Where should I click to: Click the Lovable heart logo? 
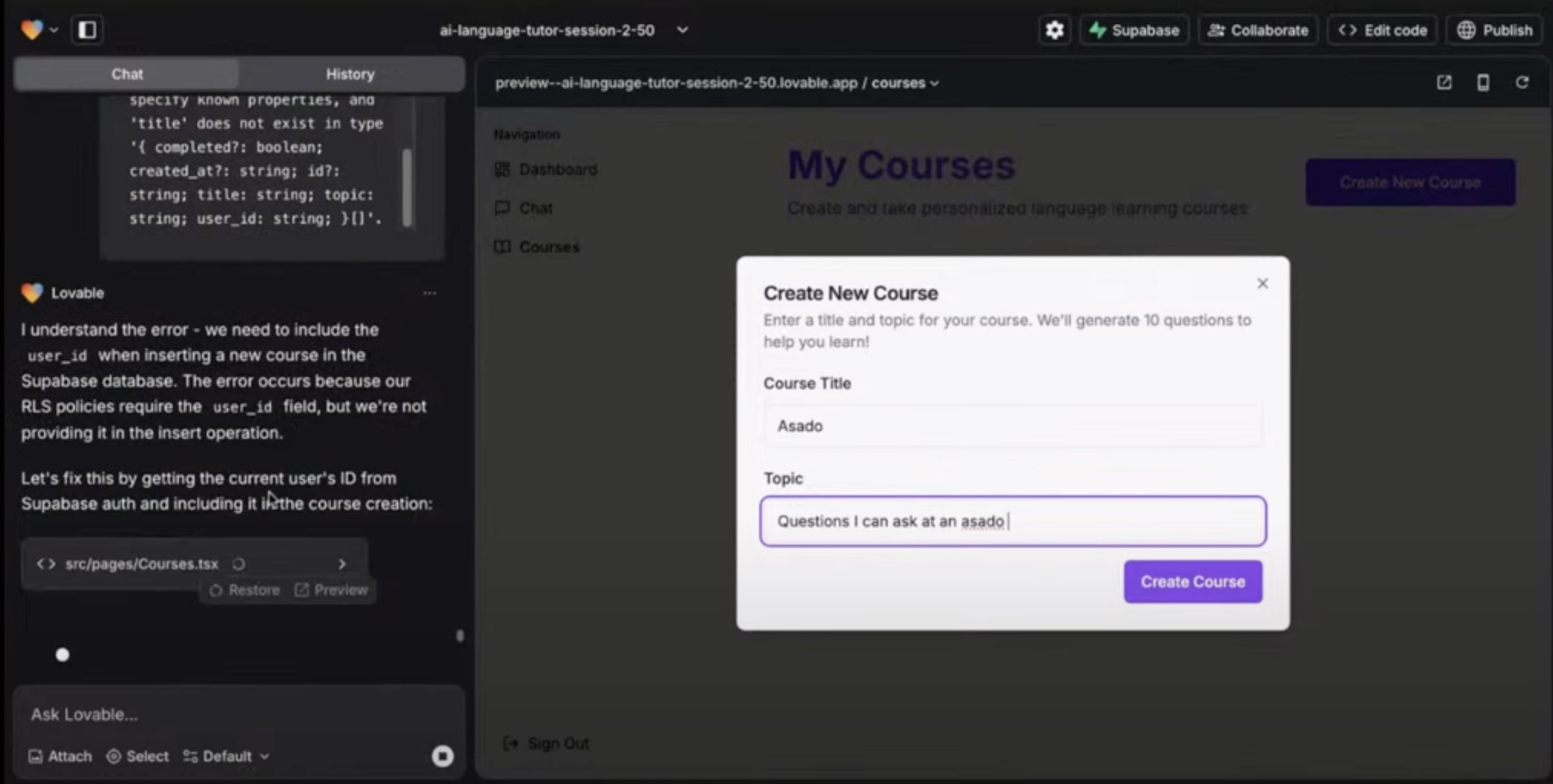30,29
